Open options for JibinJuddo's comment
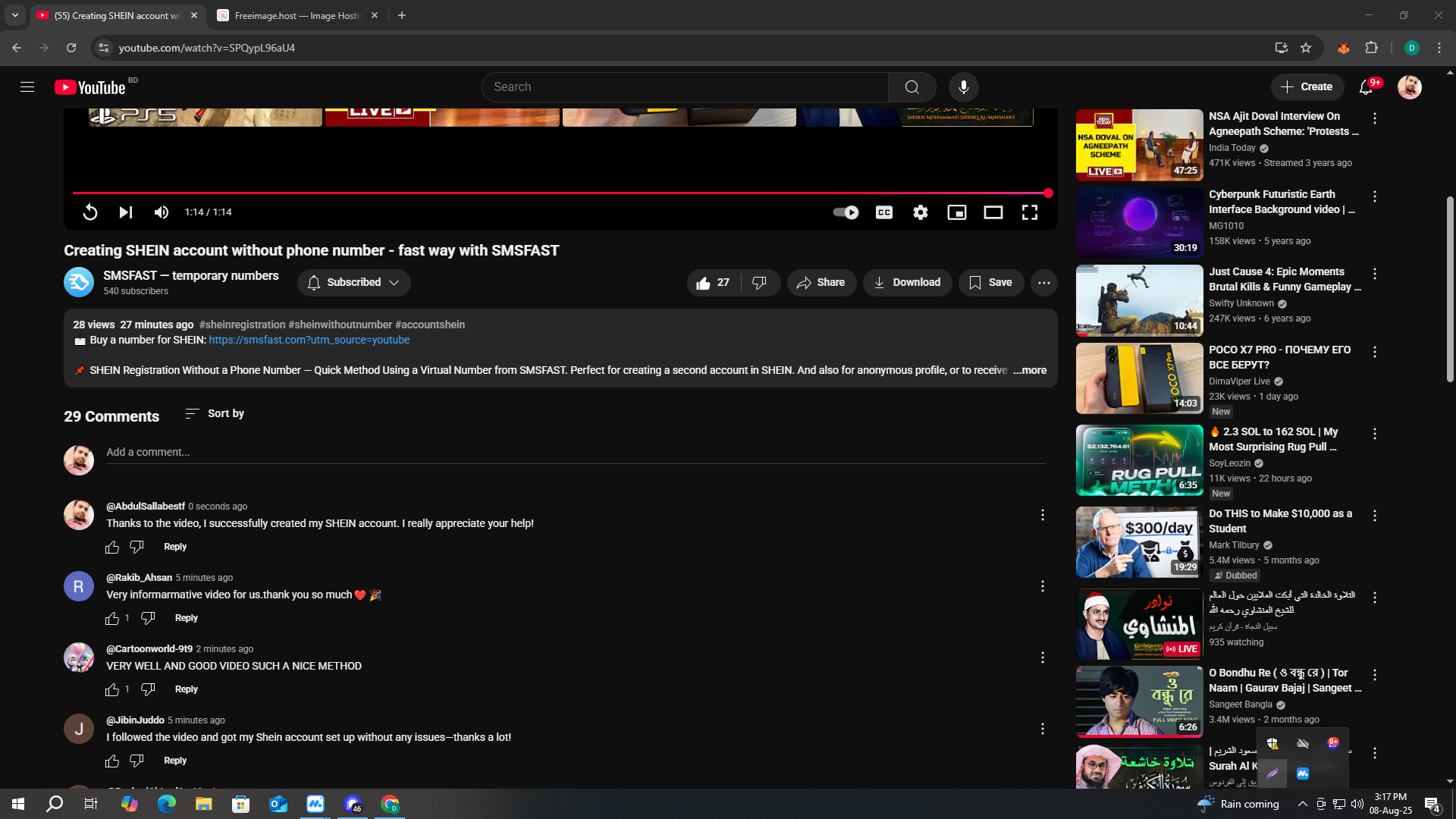Image resolution: width=1456 pixels, height=819 pixels. click(x=1043, y=730)
